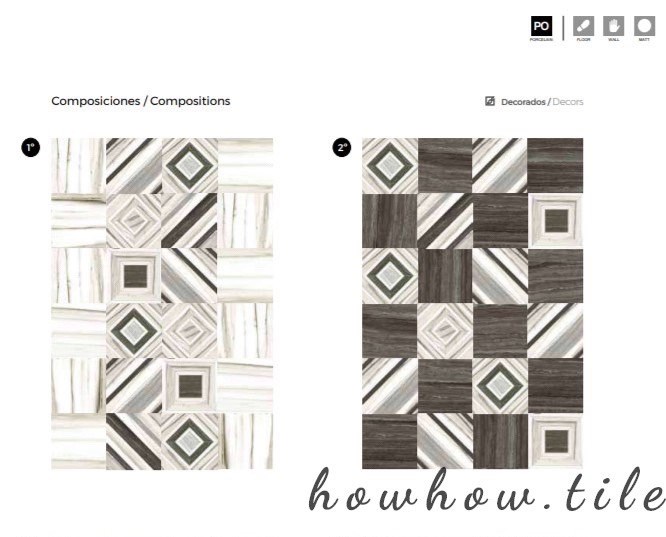Click the Composiciones / Compositions heading
Viewport: 666px width, 537px height.
coord(141,101)
